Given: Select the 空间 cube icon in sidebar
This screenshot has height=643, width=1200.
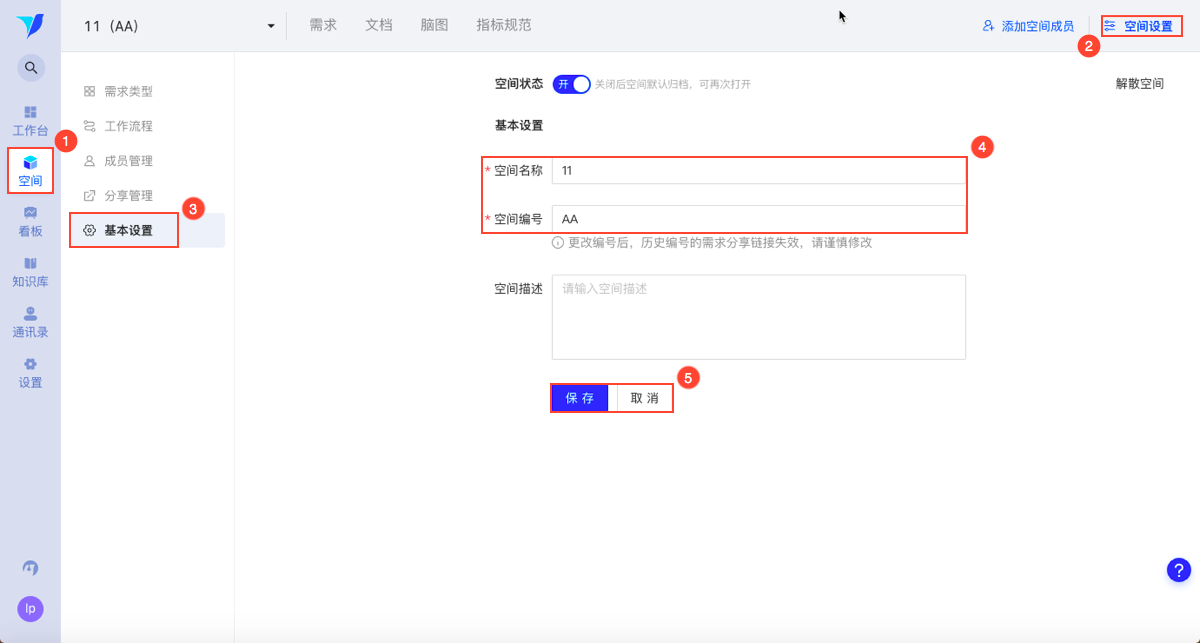Looking at the screenshot, I should (x=30, y=163).
